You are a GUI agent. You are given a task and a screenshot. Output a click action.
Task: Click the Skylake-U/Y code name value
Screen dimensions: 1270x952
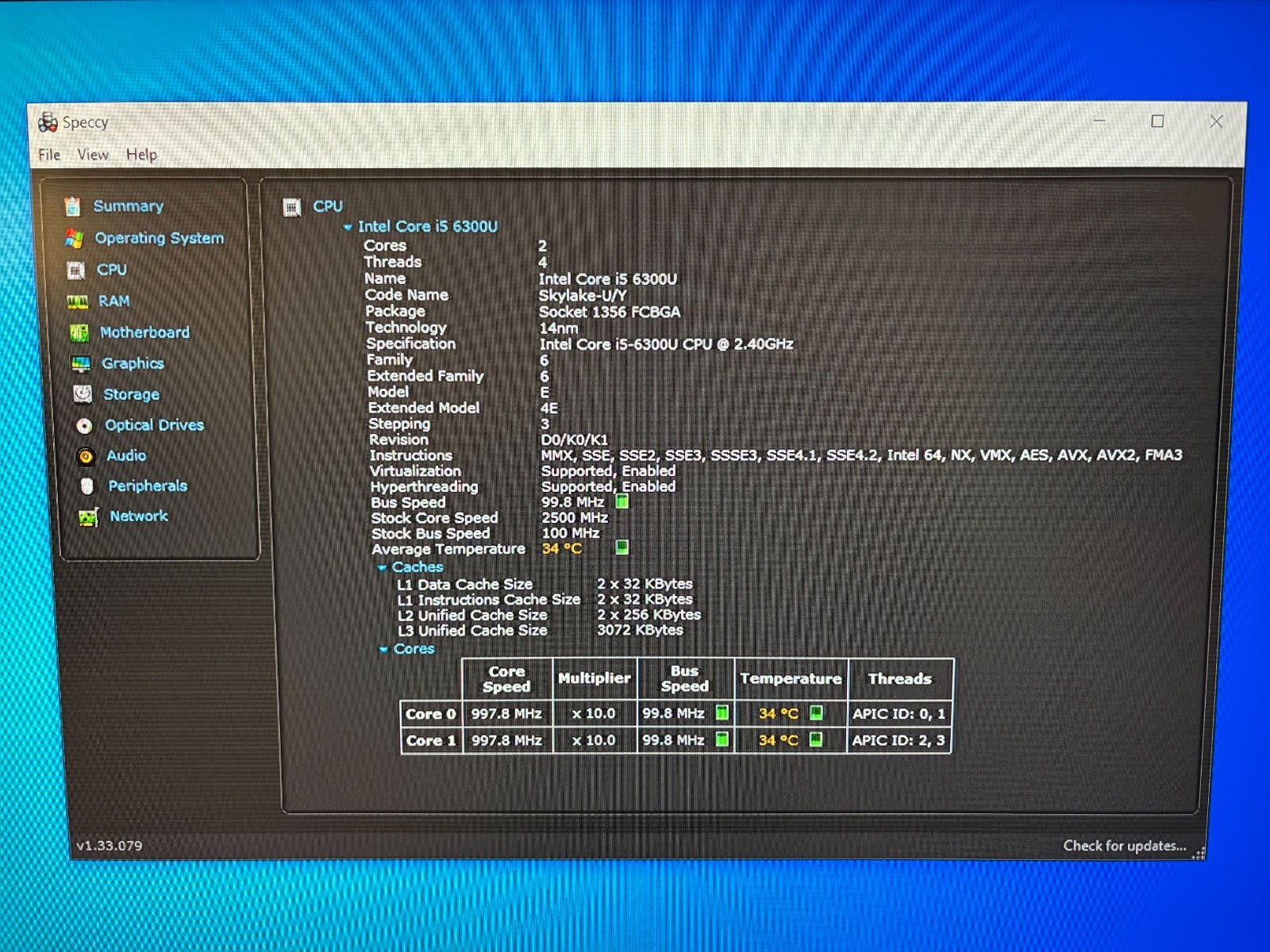click(583, 295)
